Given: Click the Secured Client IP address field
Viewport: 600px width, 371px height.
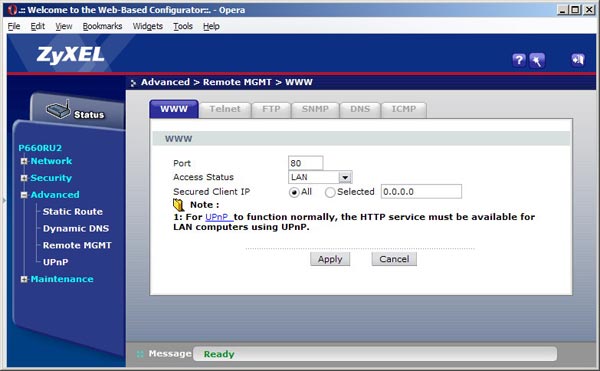Looking at the screenshot, I should [x=421, y=192].
